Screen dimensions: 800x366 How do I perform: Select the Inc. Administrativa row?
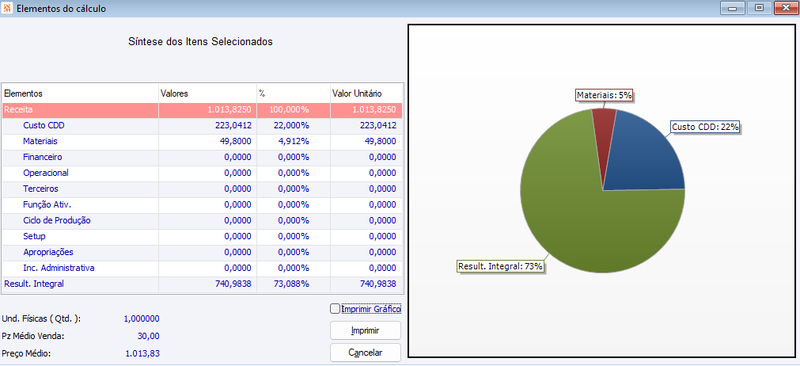tap(203, 268)
